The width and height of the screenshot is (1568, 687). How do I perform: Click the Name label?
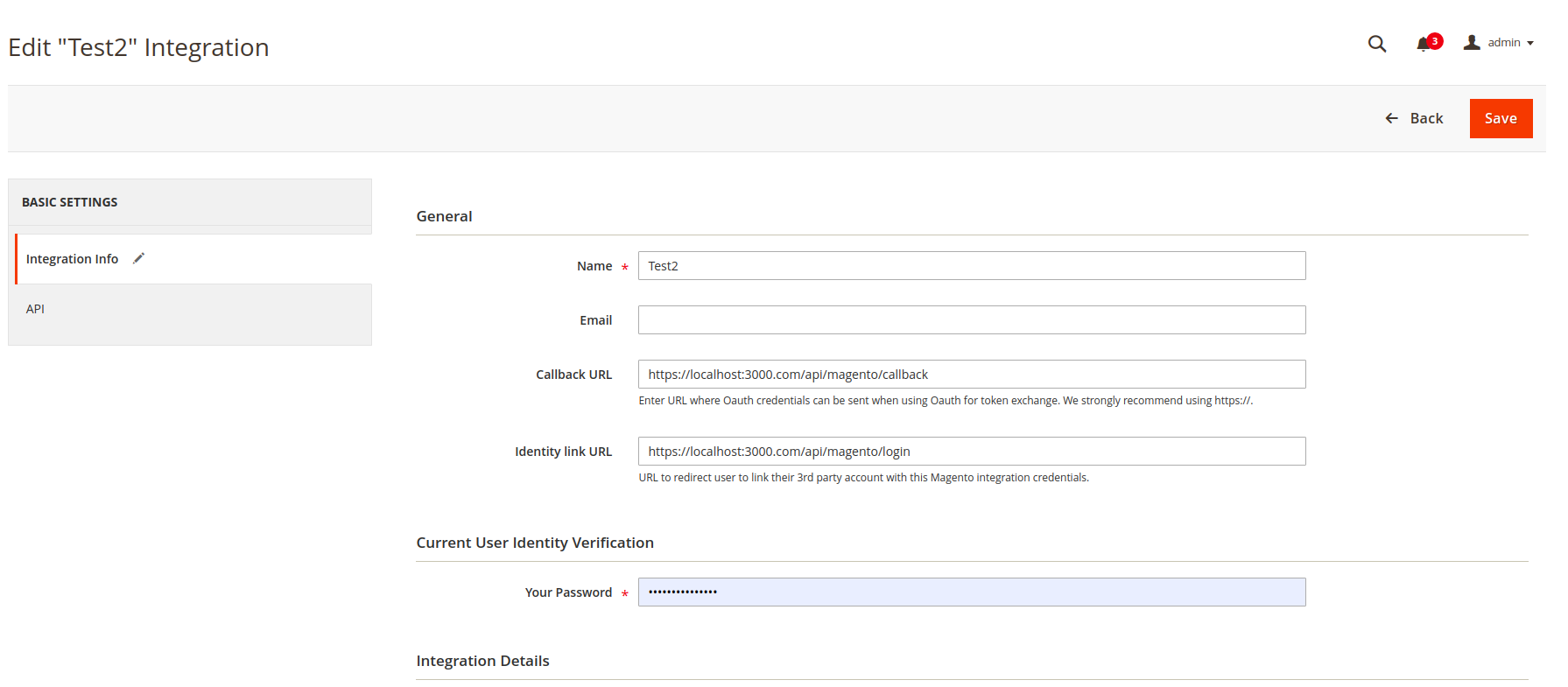tap(594, 266)
